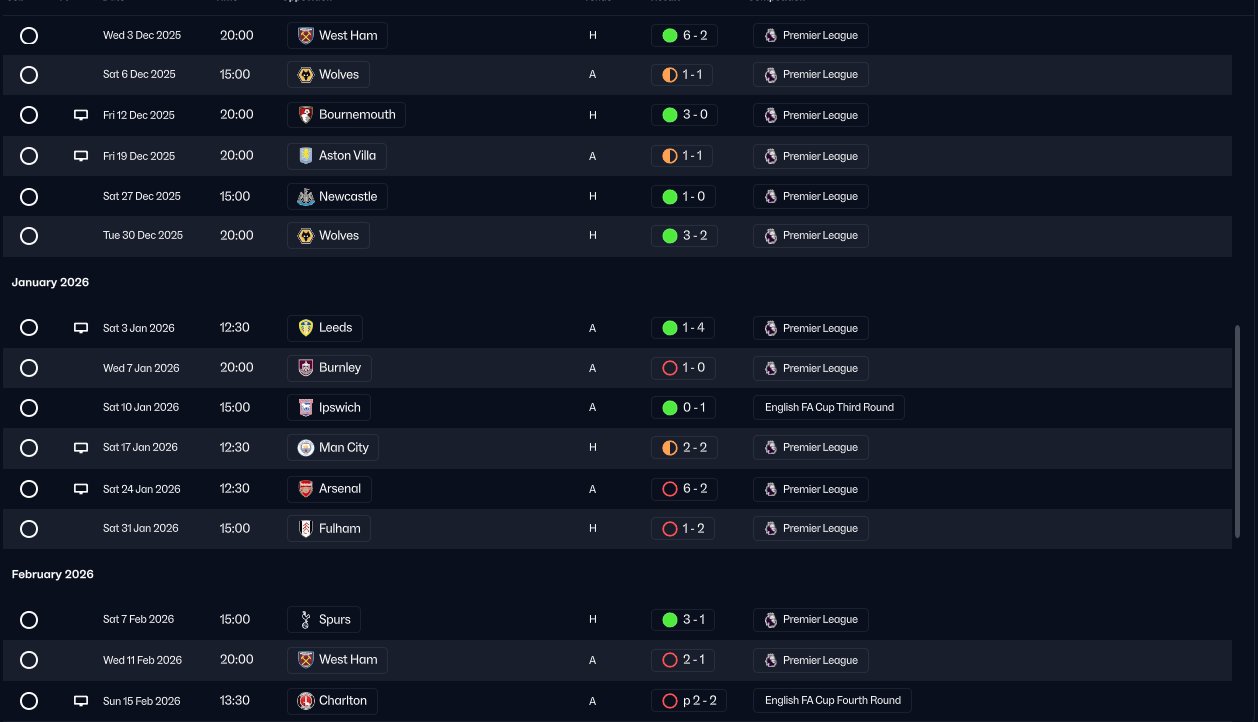Click the West Ham club crest on 3 Dec
Image resolution: width=1258 pixels, height=722 pixels.
(x=306, y=35)
